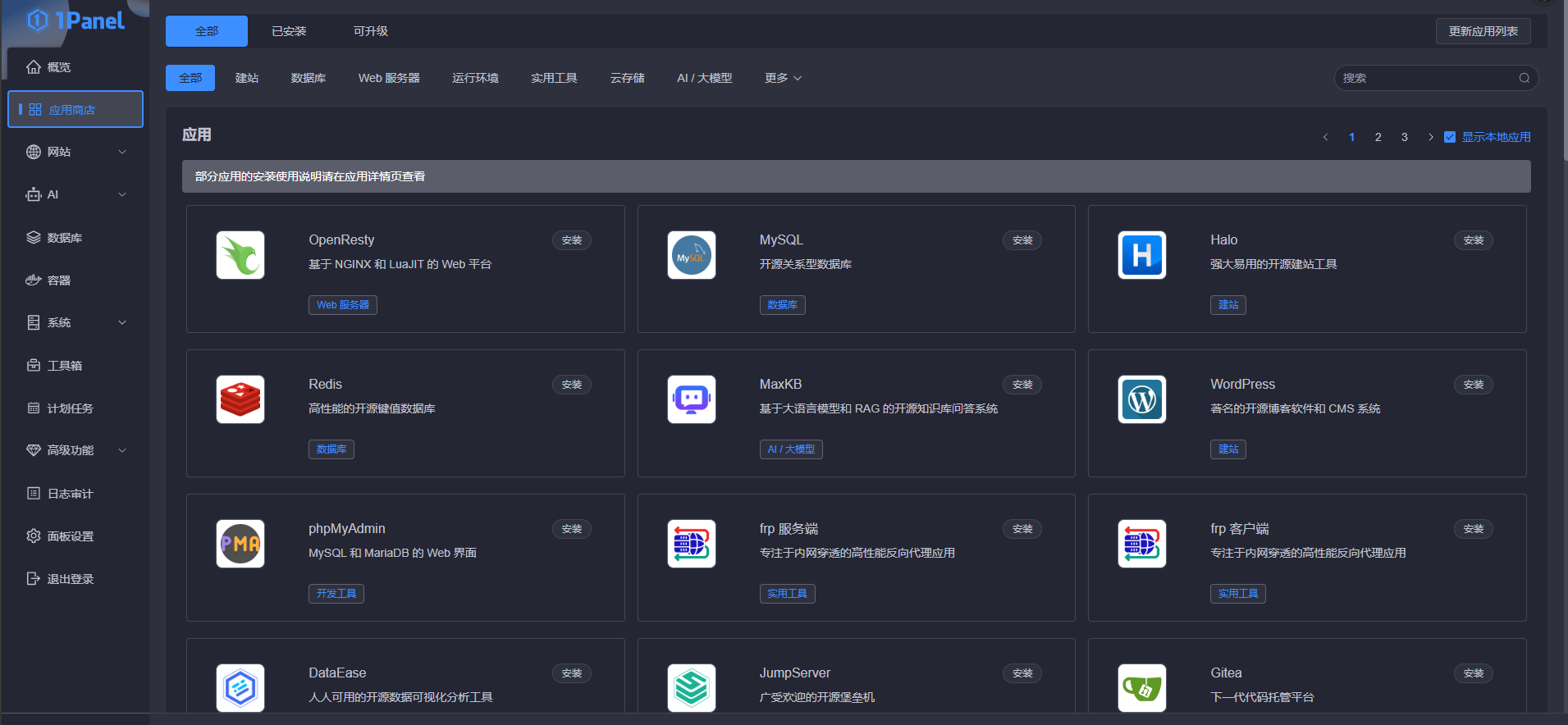
Task: Open the 概览 overview home icon
Action: click(34, 67)
